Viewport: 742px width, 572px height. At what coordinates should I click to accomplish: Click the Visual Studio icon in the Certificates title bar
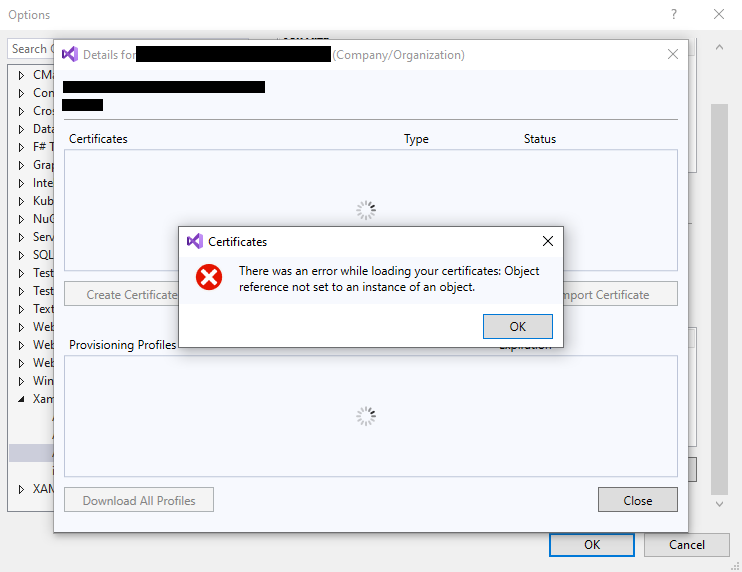[x=195, y=241]
